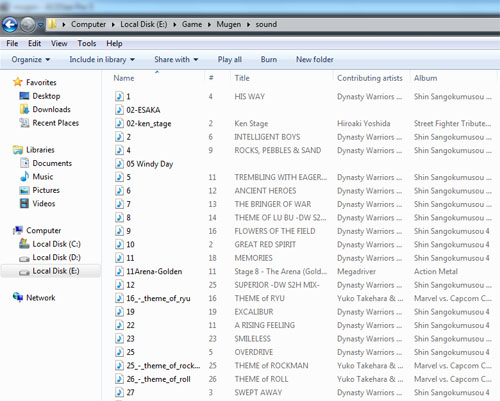Viewport: 500px width, 401px height.
Task: Click the Downloads folder icon
Action: (24, 109)
